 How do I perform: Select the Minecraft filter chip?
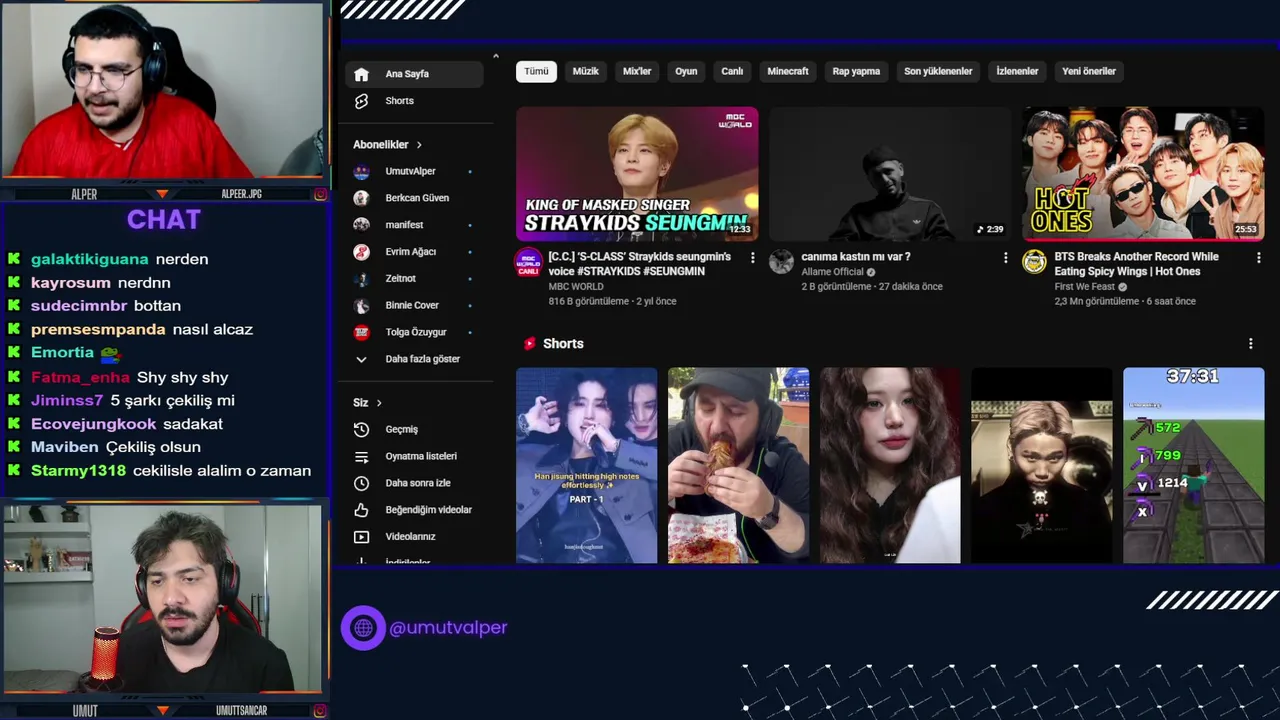788,71
